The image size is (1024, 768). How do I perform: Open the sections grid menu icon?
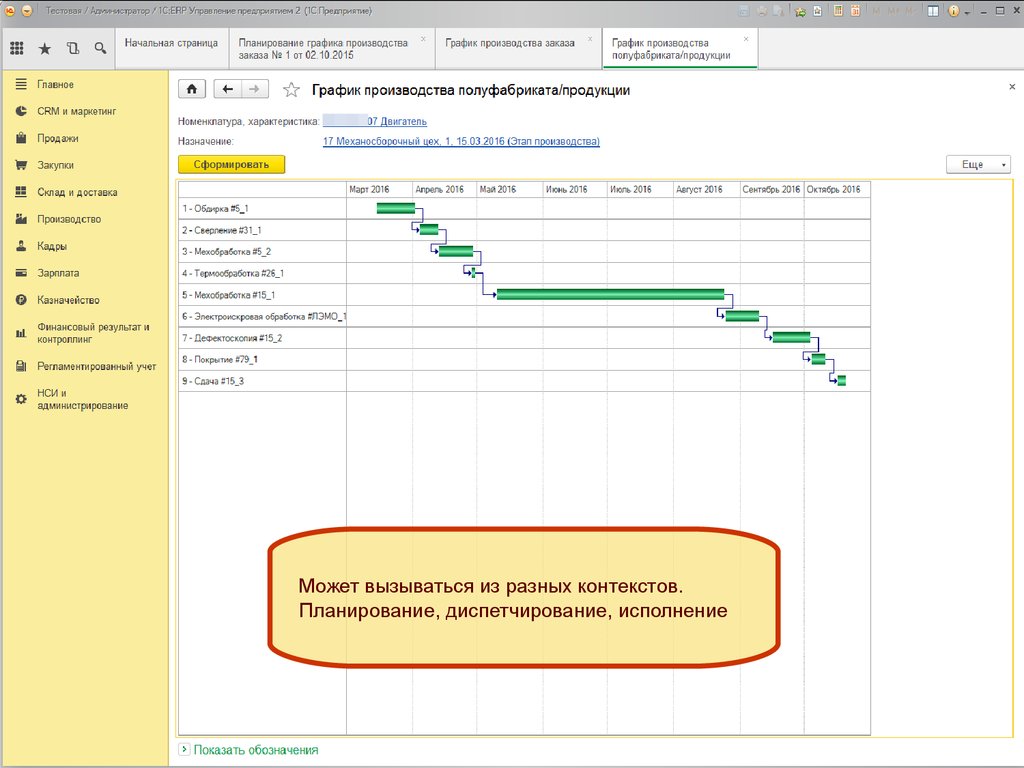pyautogui.click(x=17, y=48)
